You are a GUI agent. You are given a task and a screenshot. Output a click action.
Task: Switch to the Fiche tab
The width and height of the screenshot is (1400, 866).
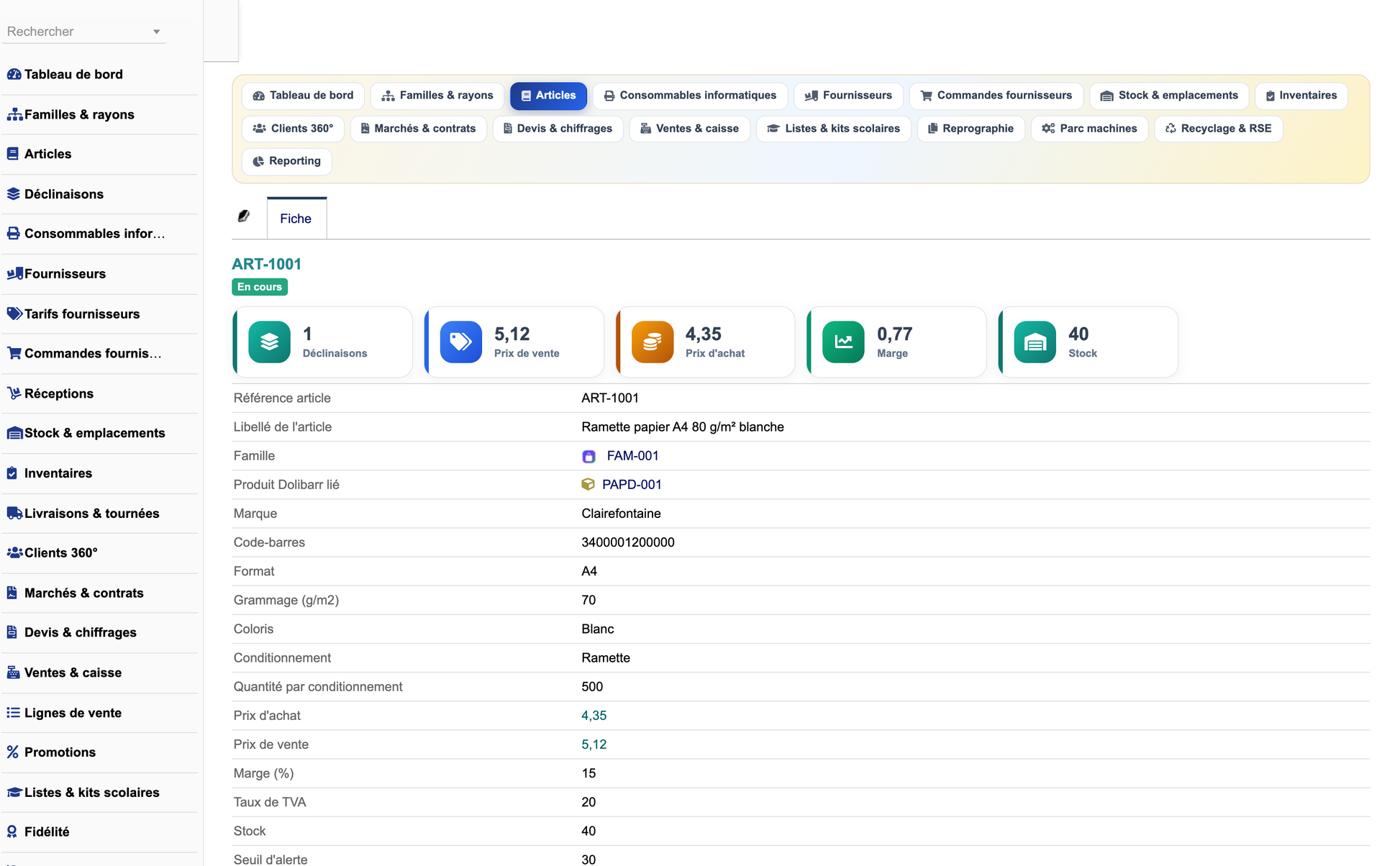click(x=296, y=218)
